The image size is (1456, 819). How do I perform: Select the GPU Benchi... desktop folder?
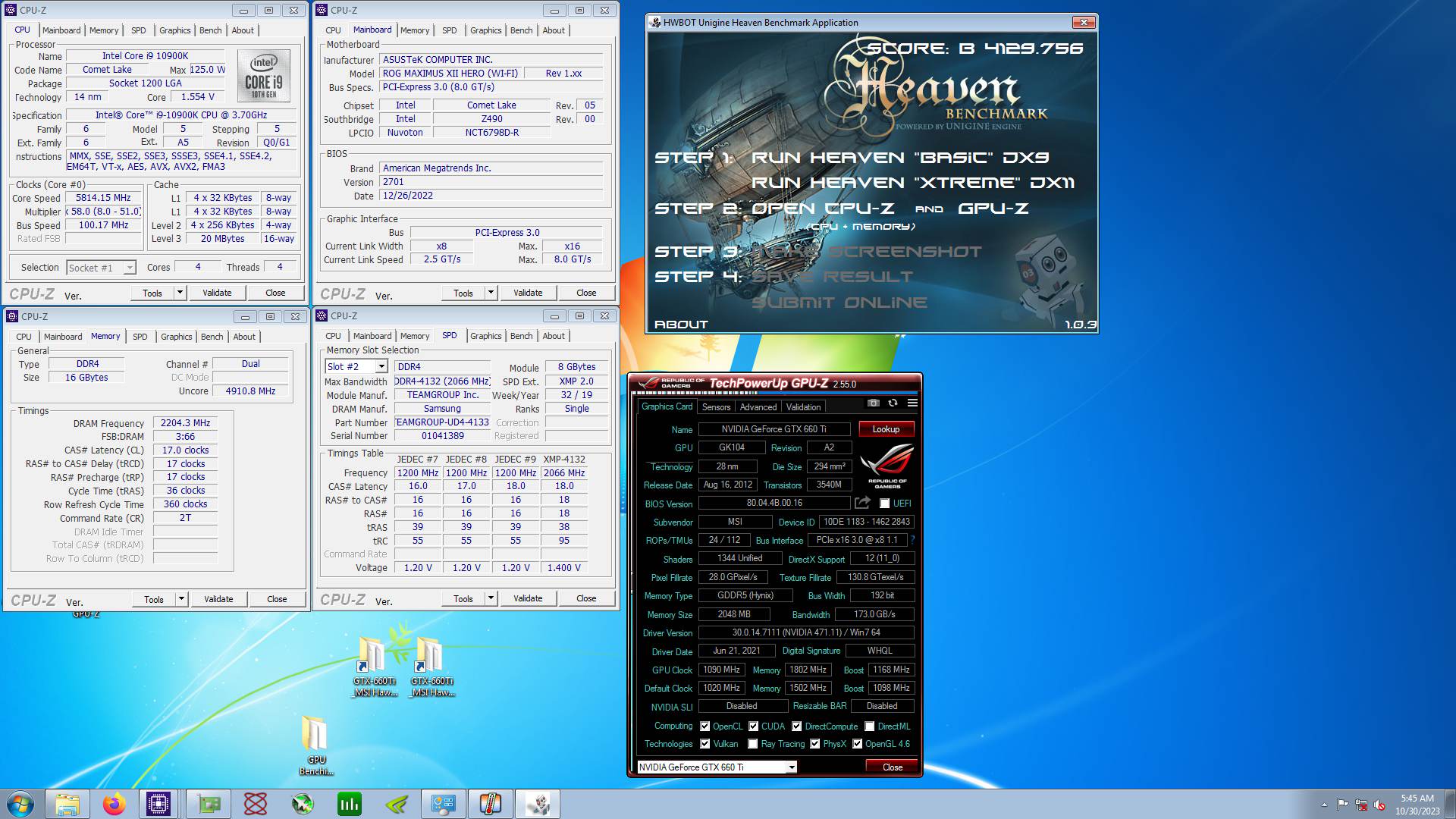click(x=316, y=745)
